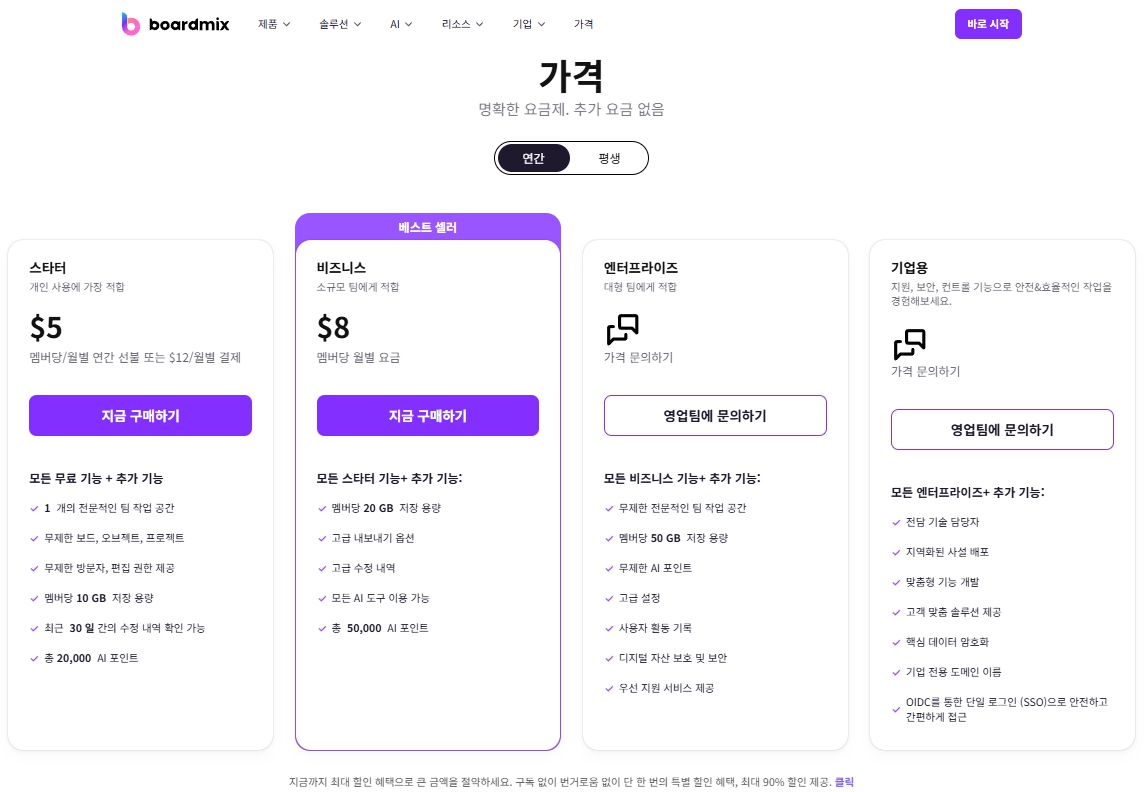Switch to 평생 billing

point(609,157)
